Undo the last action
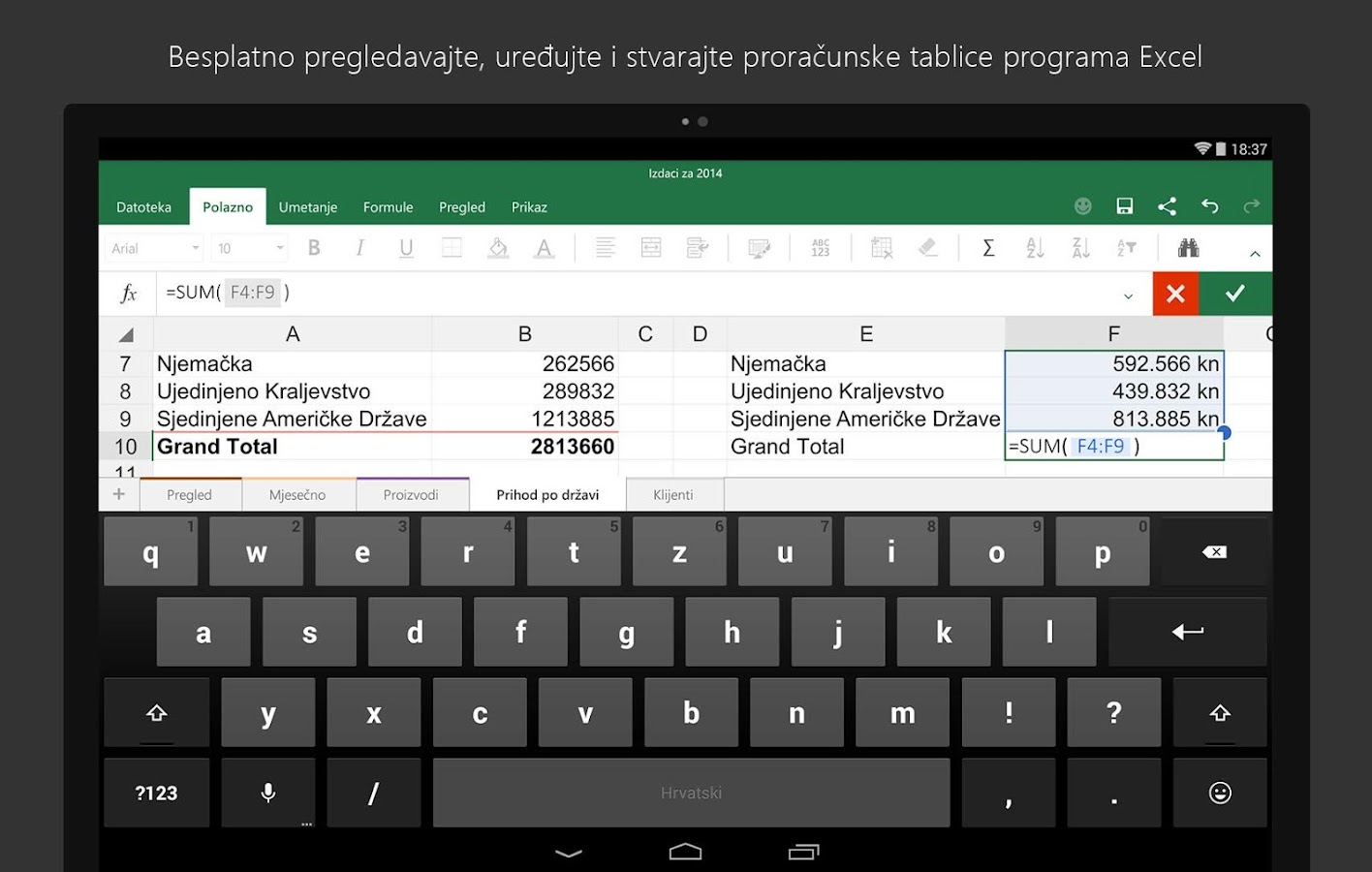1372x872 pixels. (x=1209, y=205)
